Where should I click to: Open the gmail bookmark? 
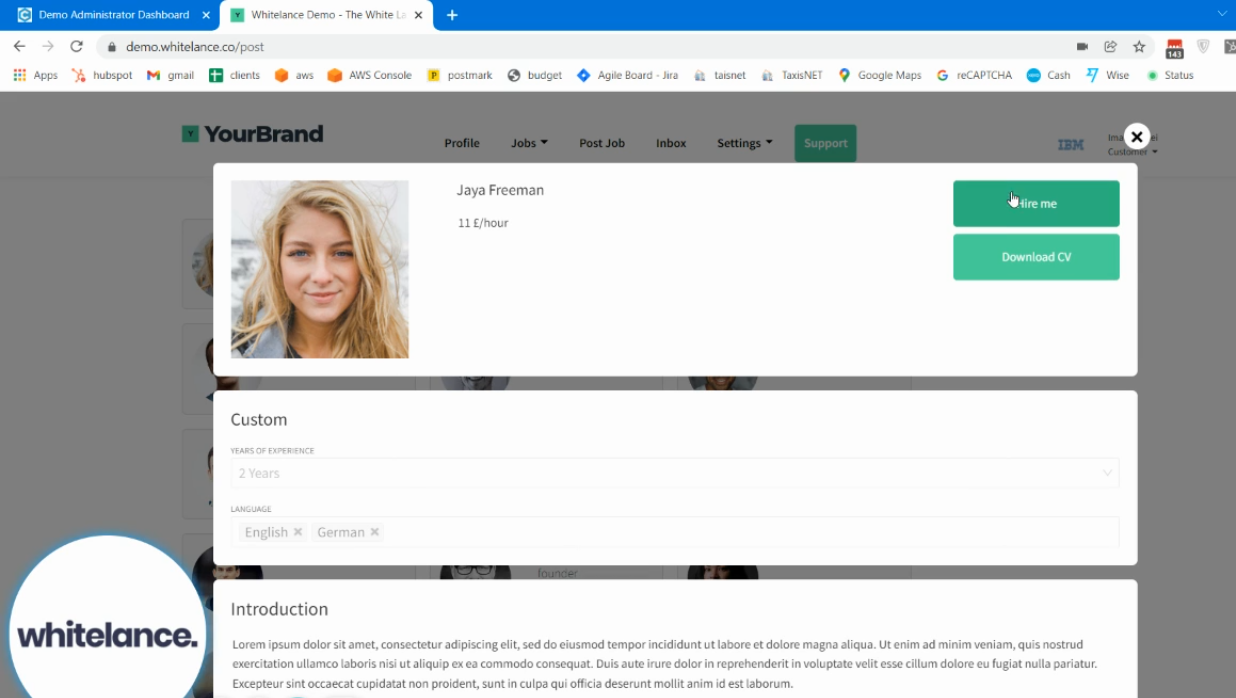click(x=170, y=75)
